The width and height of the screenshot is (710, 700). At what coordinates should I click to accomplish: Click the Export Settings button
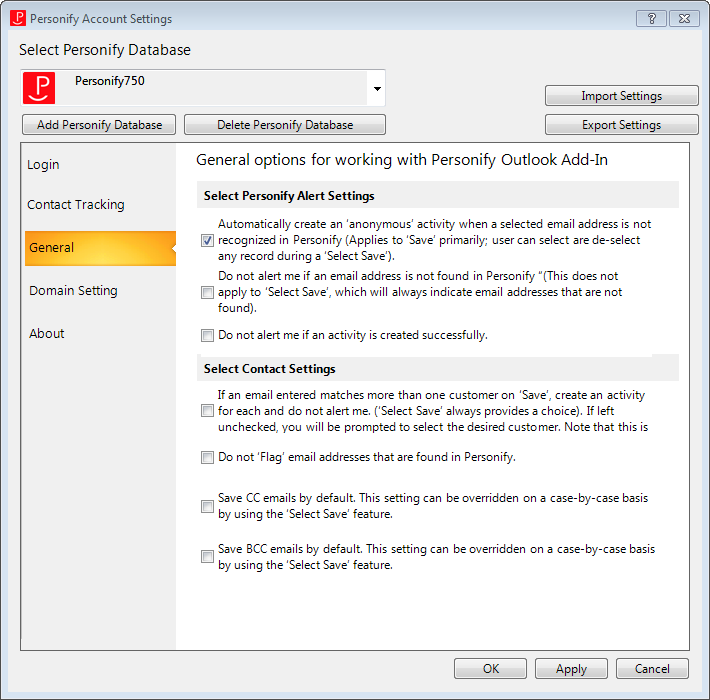[622, 125]
